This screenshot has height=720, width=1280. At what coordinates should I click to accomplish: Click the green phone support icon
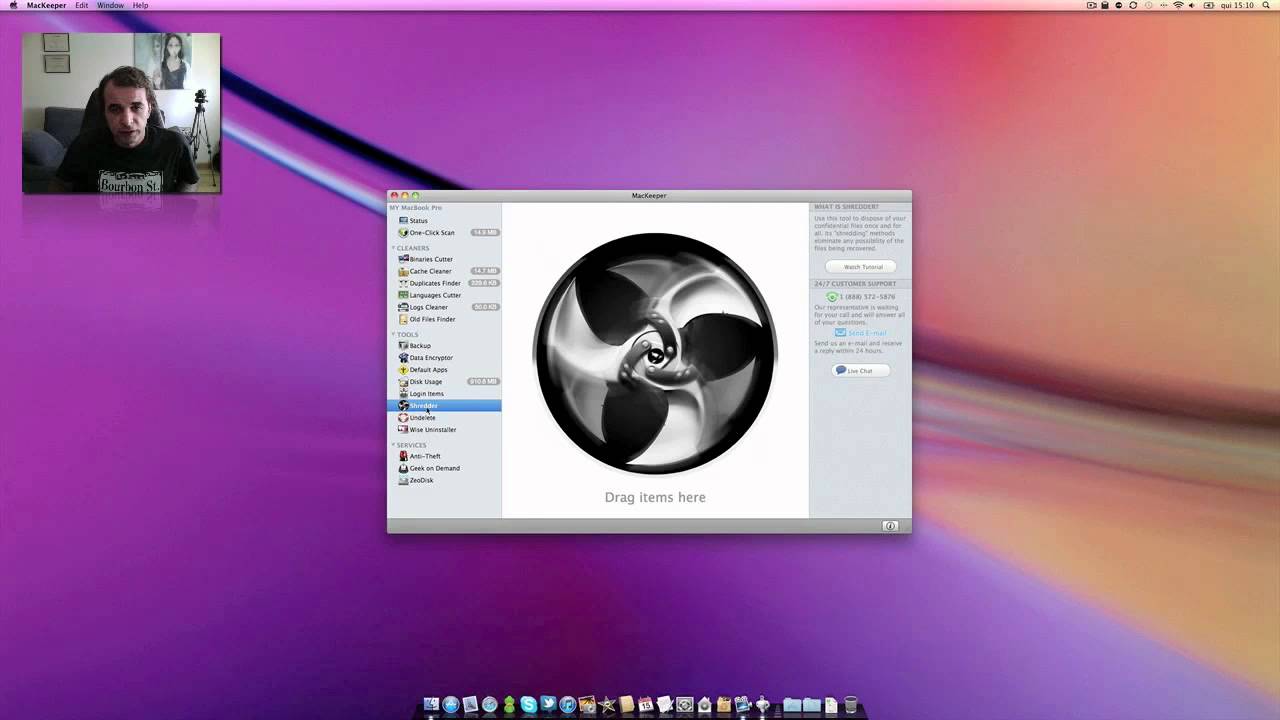[x=832, y=297]
